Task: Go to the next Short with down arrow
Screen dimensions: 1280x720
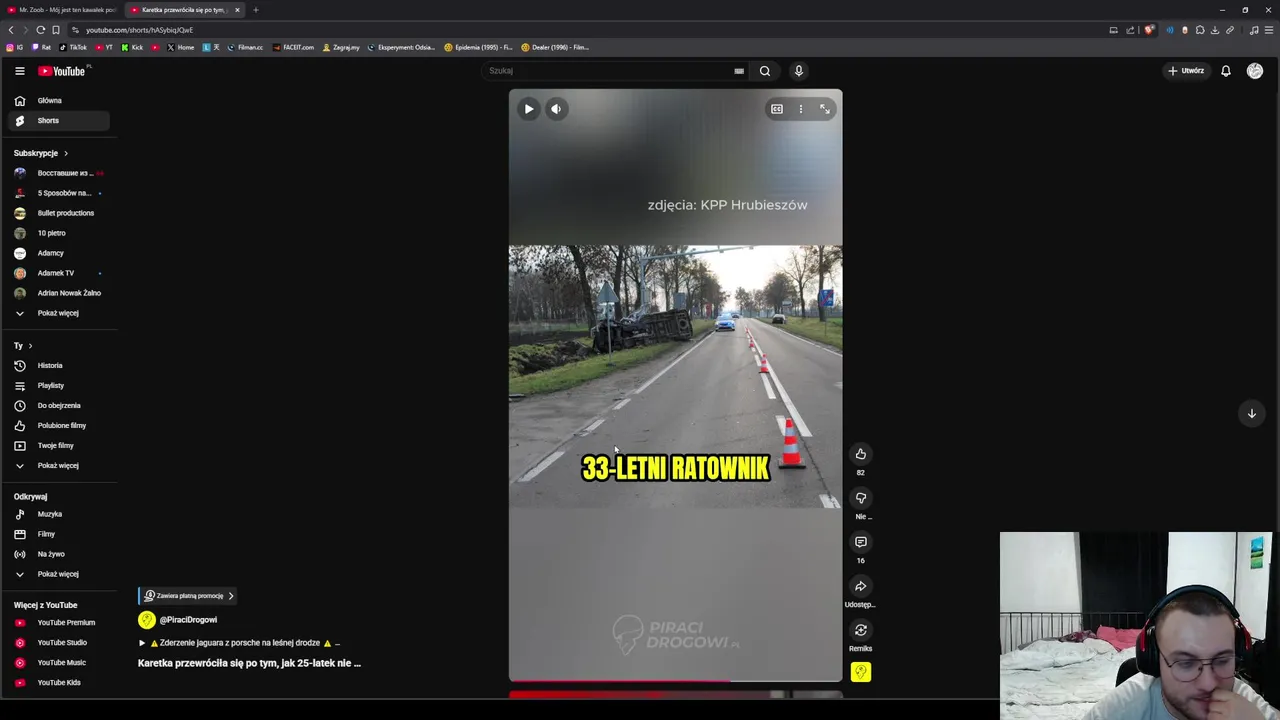Action: [x=1251, y=414]
